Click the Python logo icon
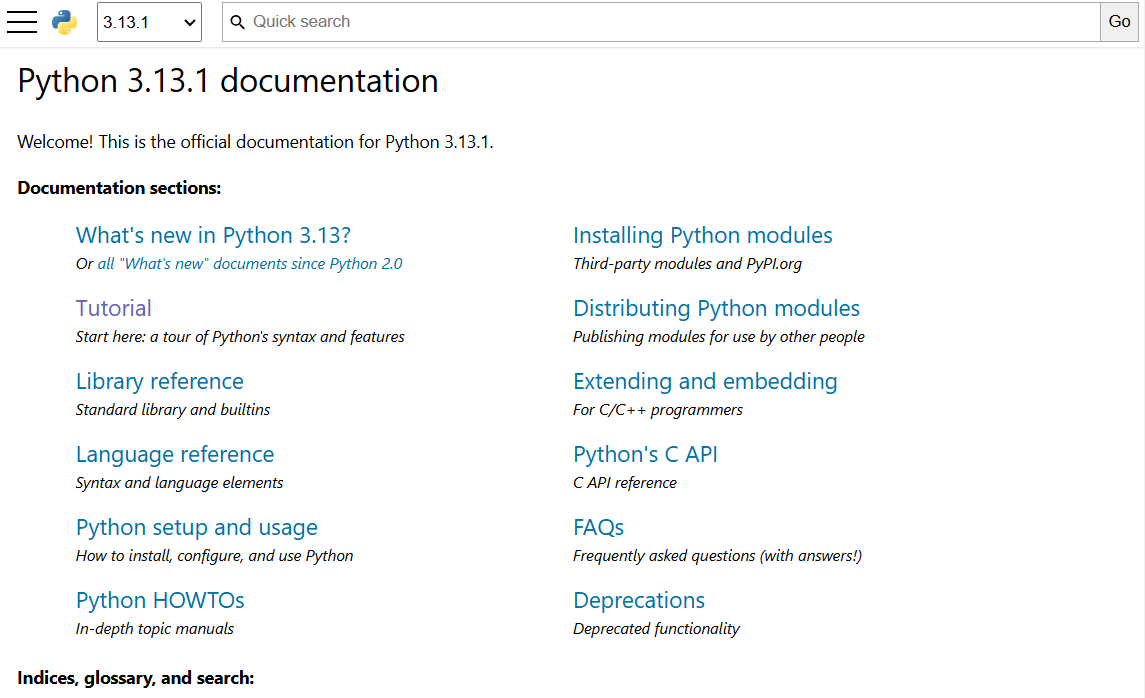This screenshot has width=1145, height=698. pos(65,22)
